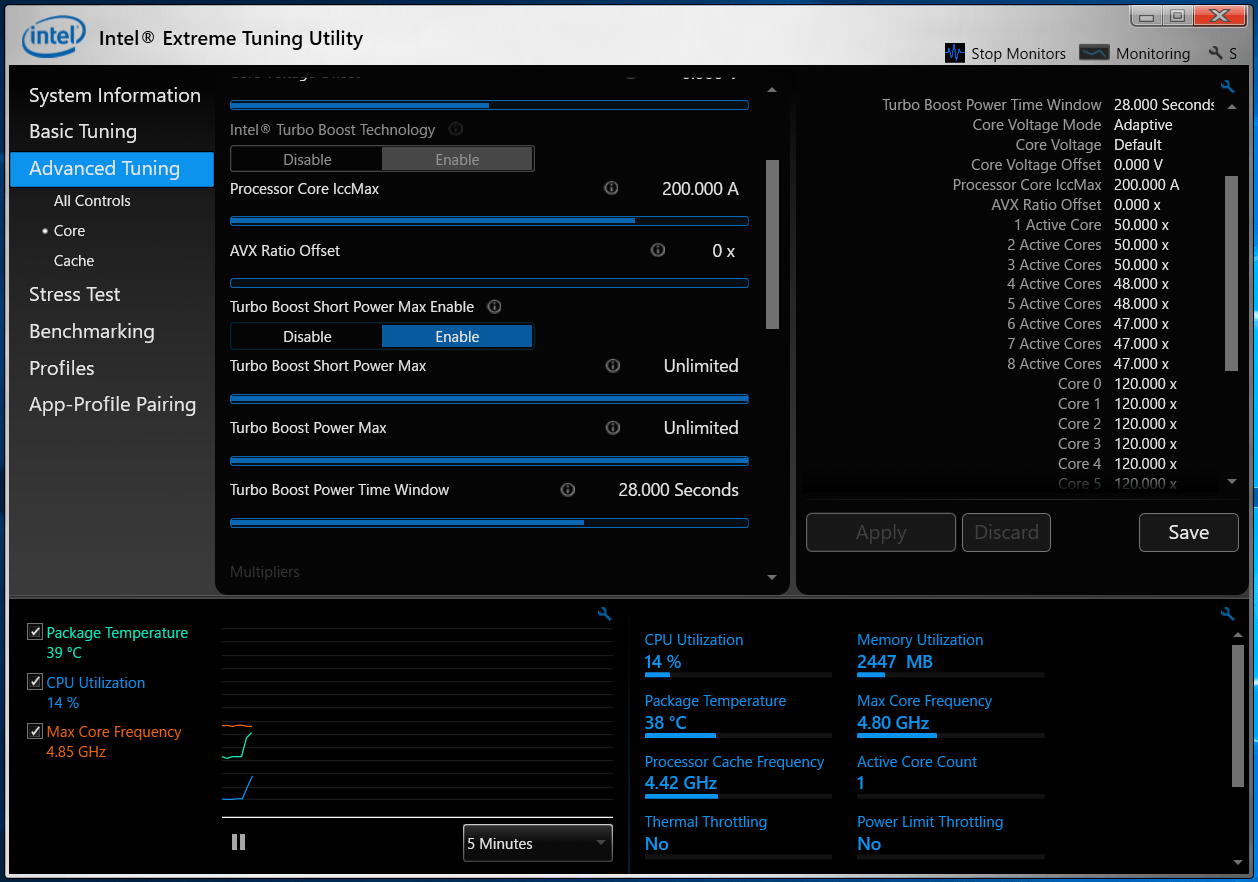This screenshot has height=882, width=1258.
Task: Click the Stop Monitors heartbeat icon
Action: tap(955, 53)
